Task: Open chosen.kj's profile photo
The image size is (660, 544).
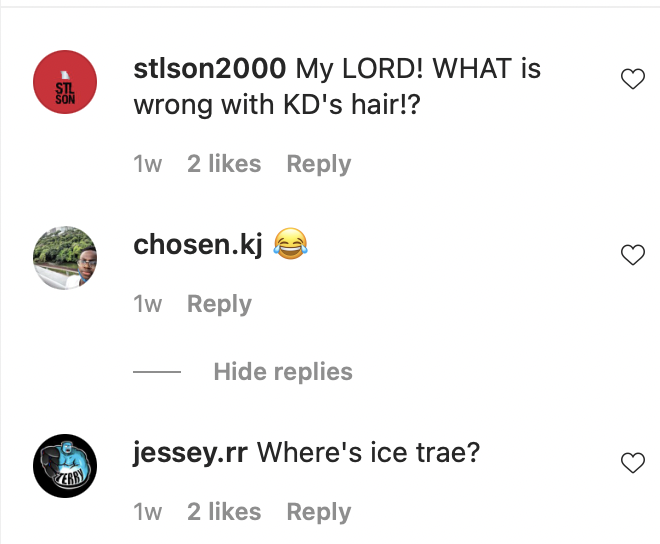Action: [x=65, y=258]
